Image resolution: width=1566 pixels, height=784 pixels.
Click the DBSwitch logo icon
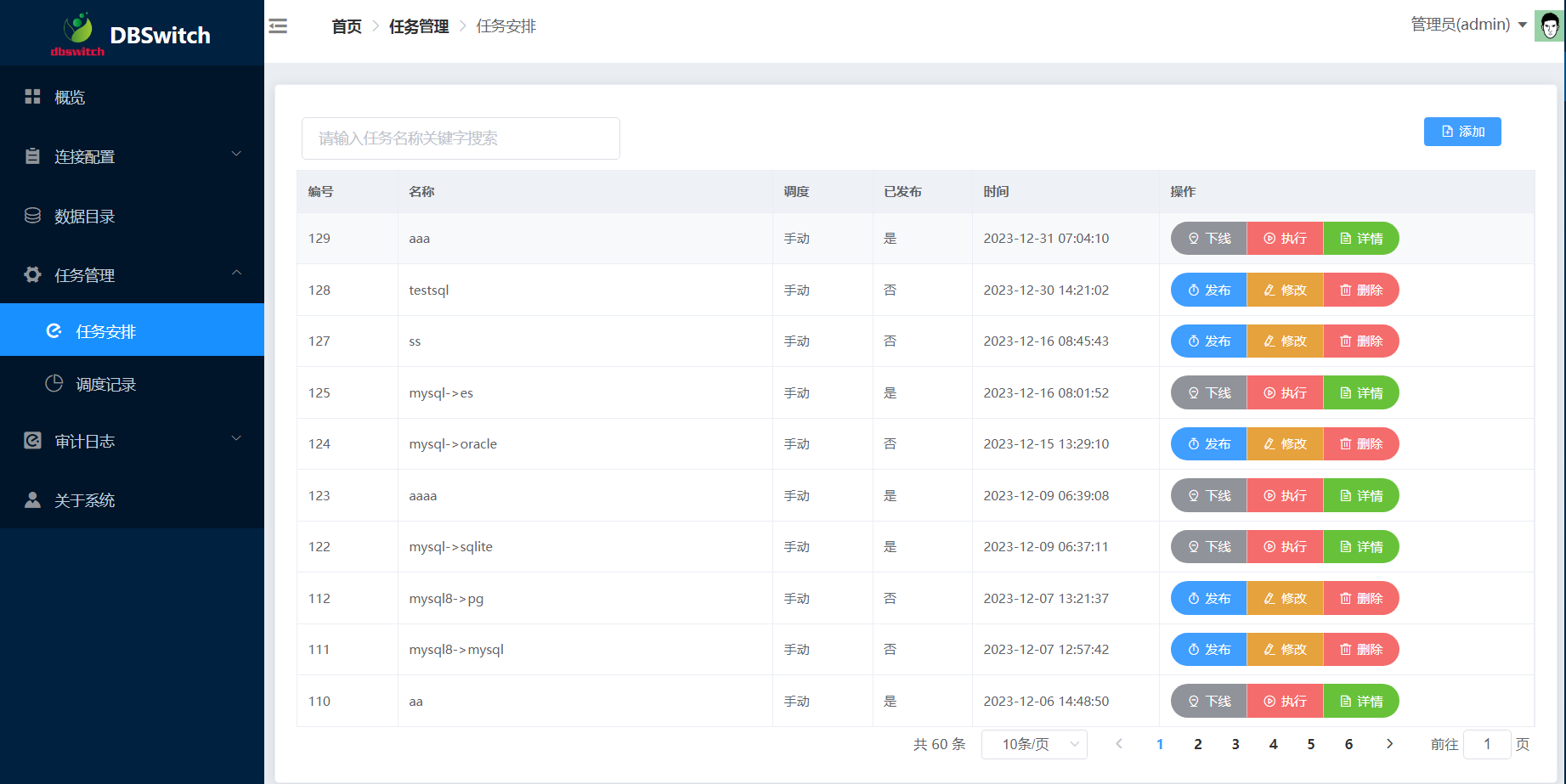point(78,31)
